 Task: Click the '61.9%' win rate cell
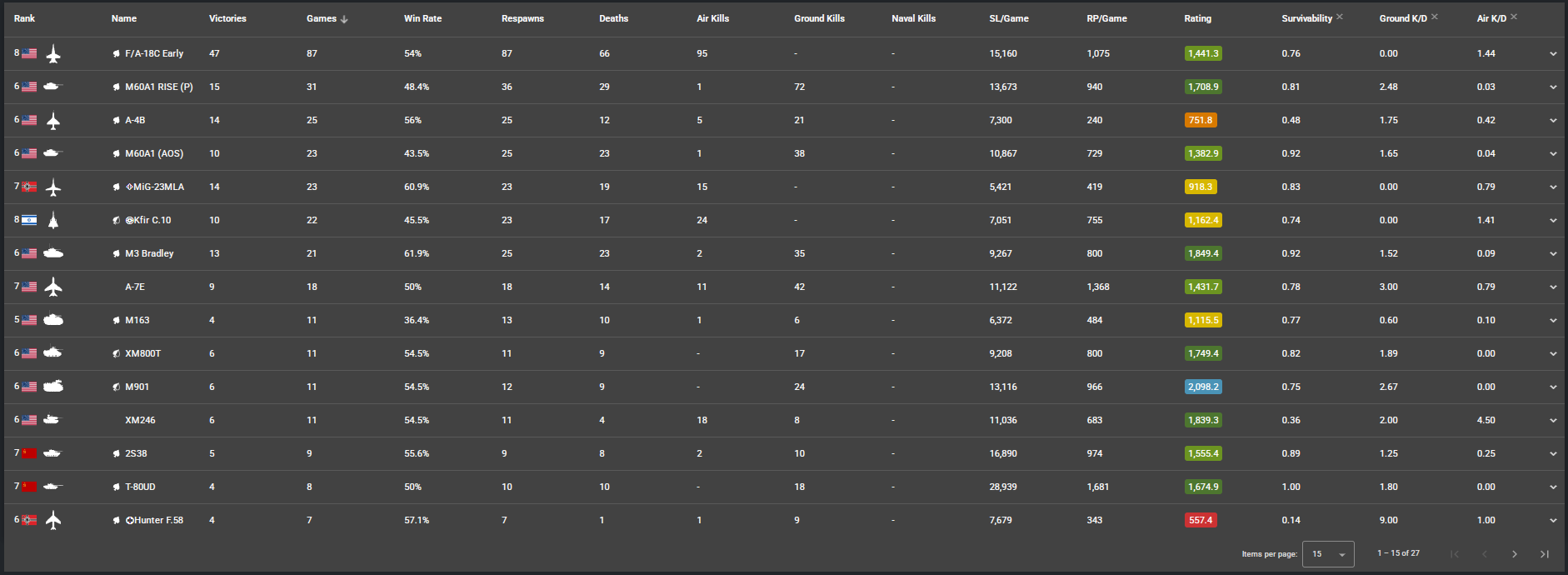(417, 253)
